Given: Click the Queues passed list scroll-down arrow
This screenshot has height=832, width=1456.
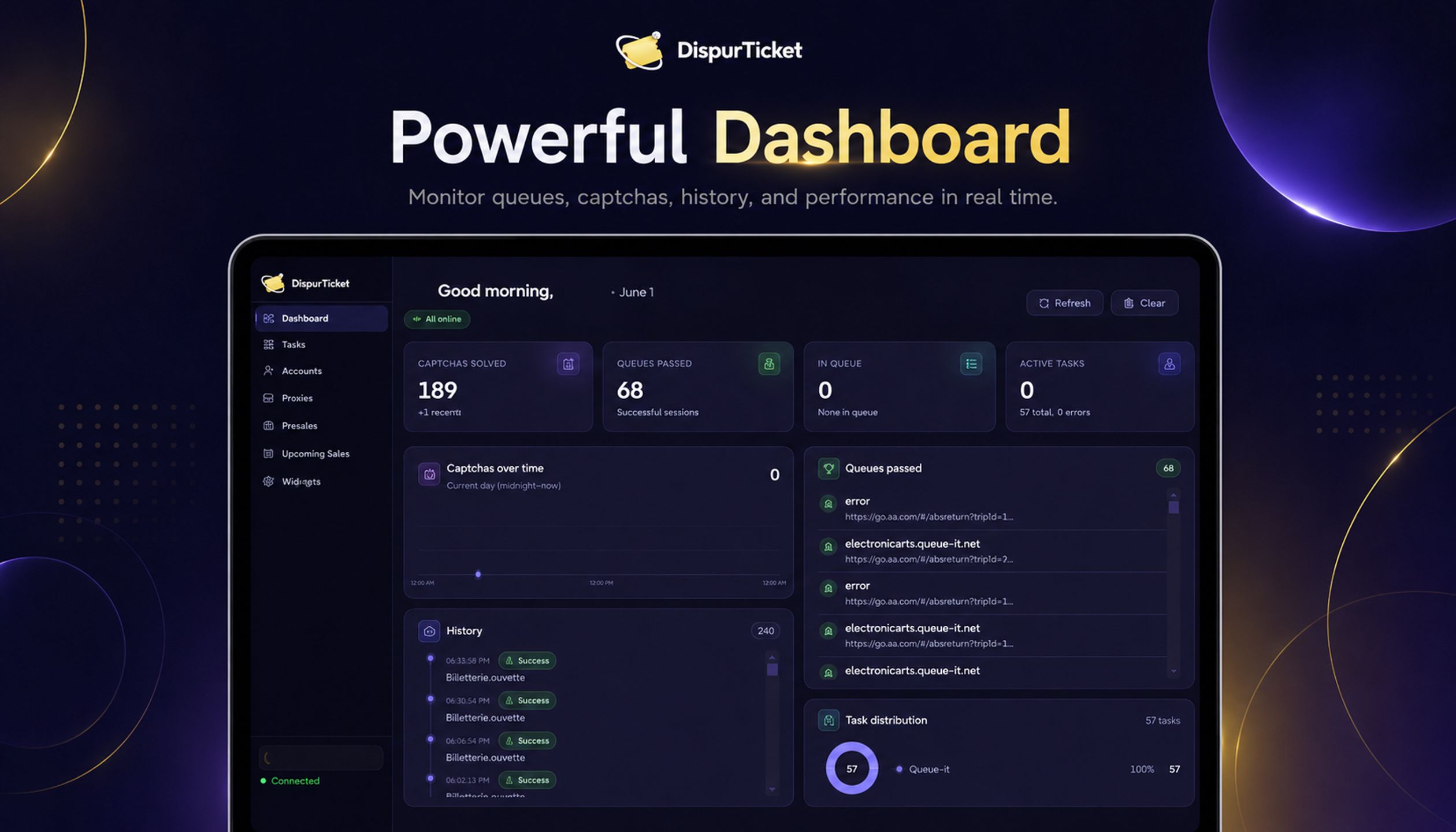Looking at the screenshot, I should pyautogui.click(x=1173, y=671).
